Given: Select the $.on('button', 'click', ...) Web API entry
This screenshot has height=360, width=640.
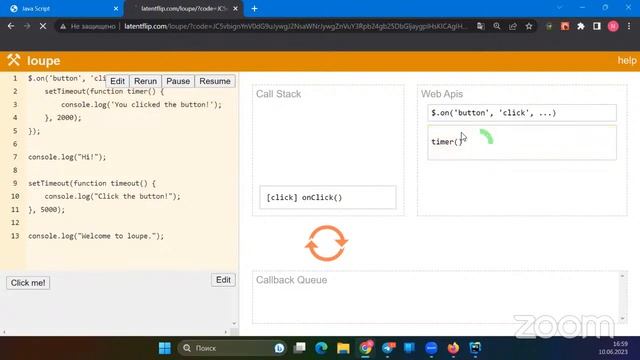Looking at the screenshot, I should coord(522,113).
